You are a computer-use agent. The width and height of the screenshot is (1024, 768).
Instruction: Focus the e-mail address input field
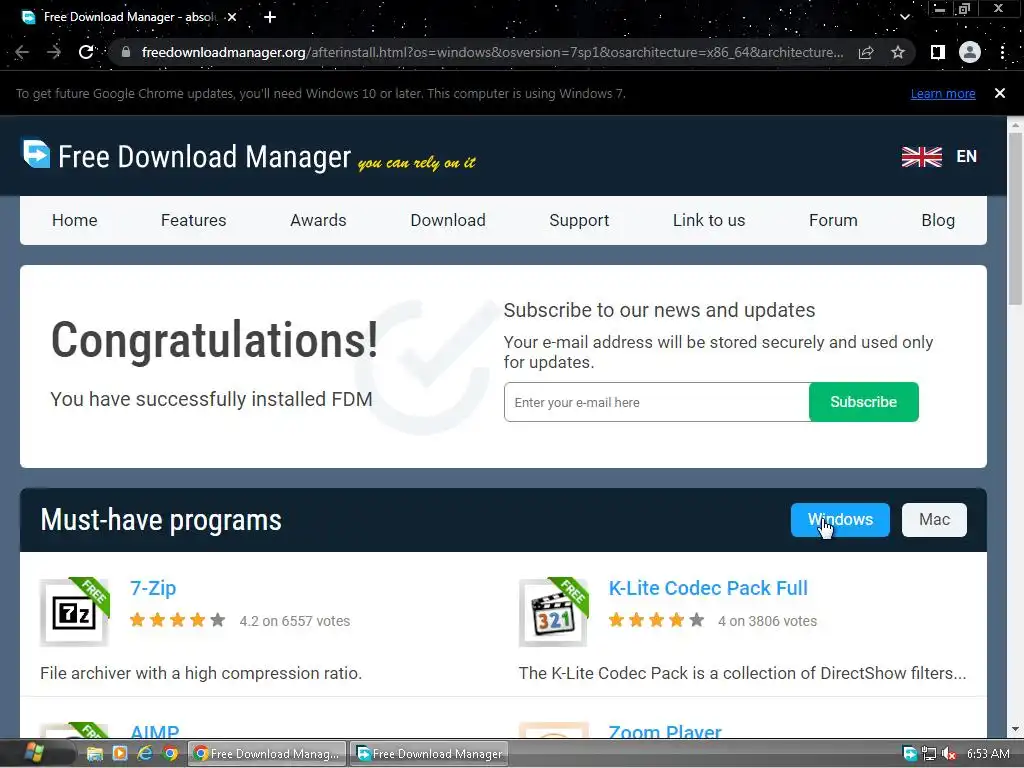pyautogui.click(x=656, y=402)
